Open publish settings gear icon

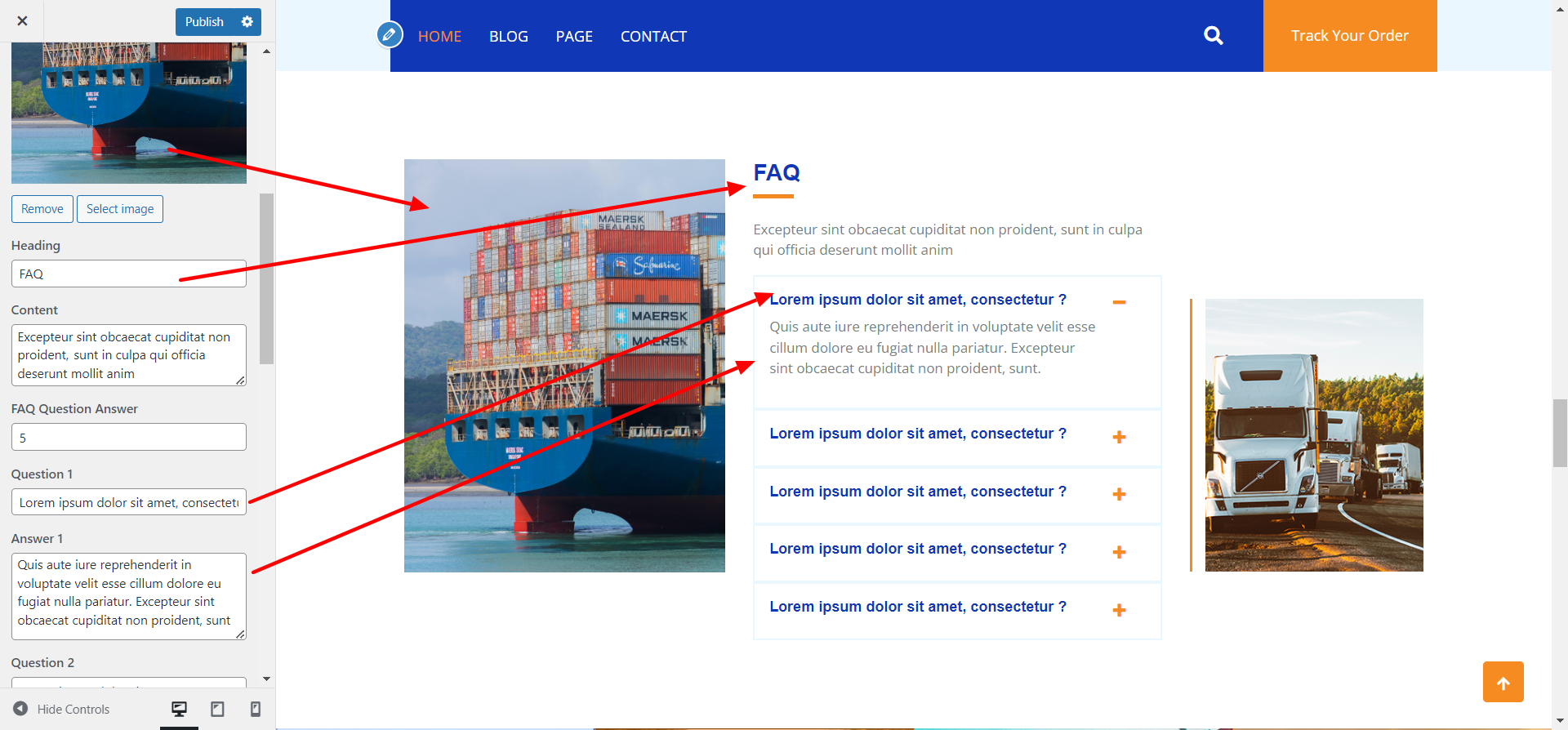(247, 22)
